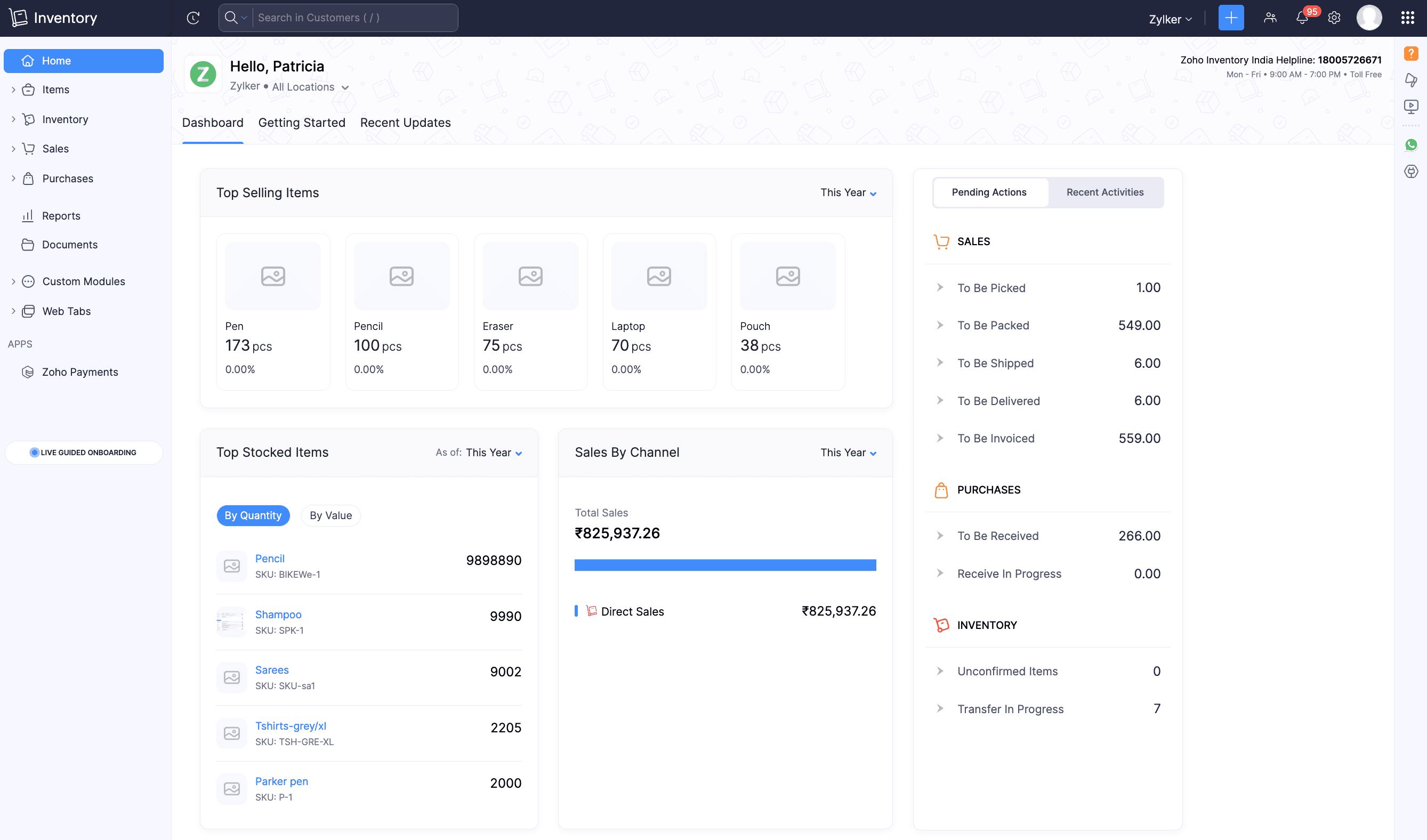Open Reports in the left sidebar
The height and width of the screenshot is (840, 1427).
(61, 216)
